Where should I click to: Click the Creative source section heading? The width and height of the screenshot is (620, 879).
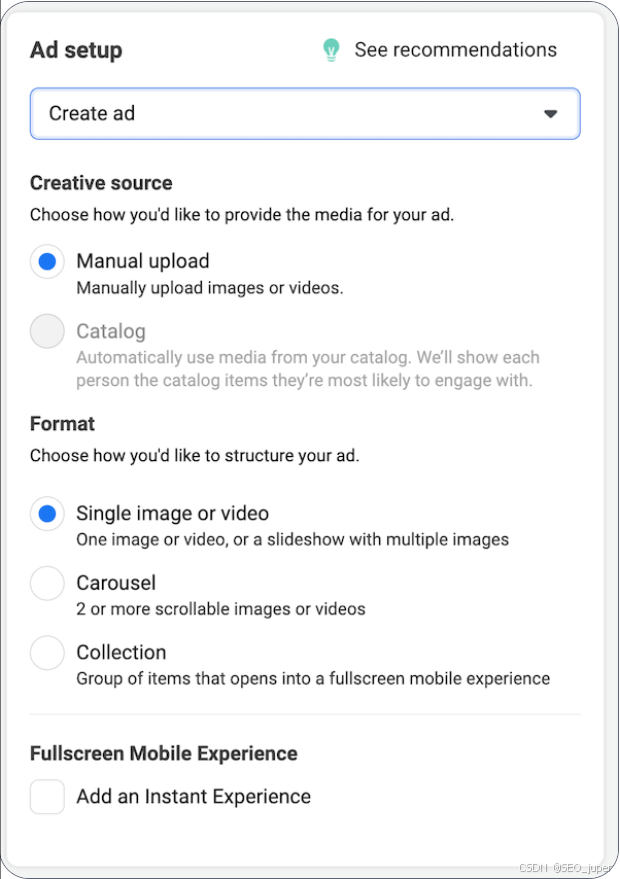(x=101, y=183)
